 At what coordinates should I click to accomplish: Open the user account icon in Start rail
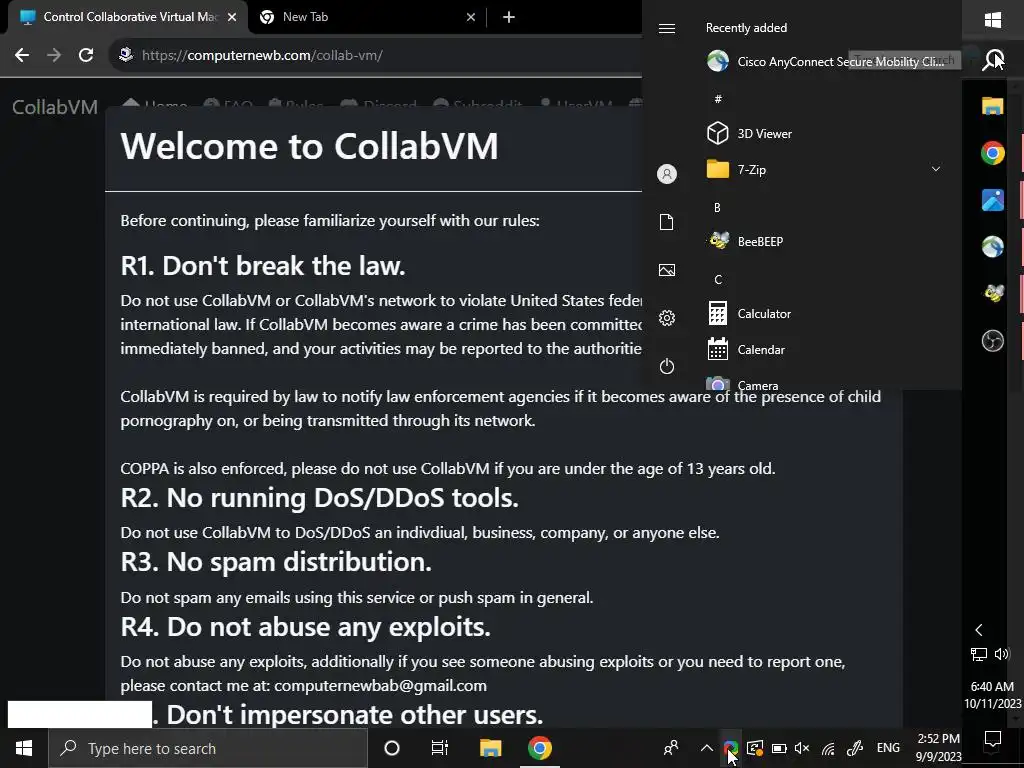pyautogui.click(x=667, y=174)
